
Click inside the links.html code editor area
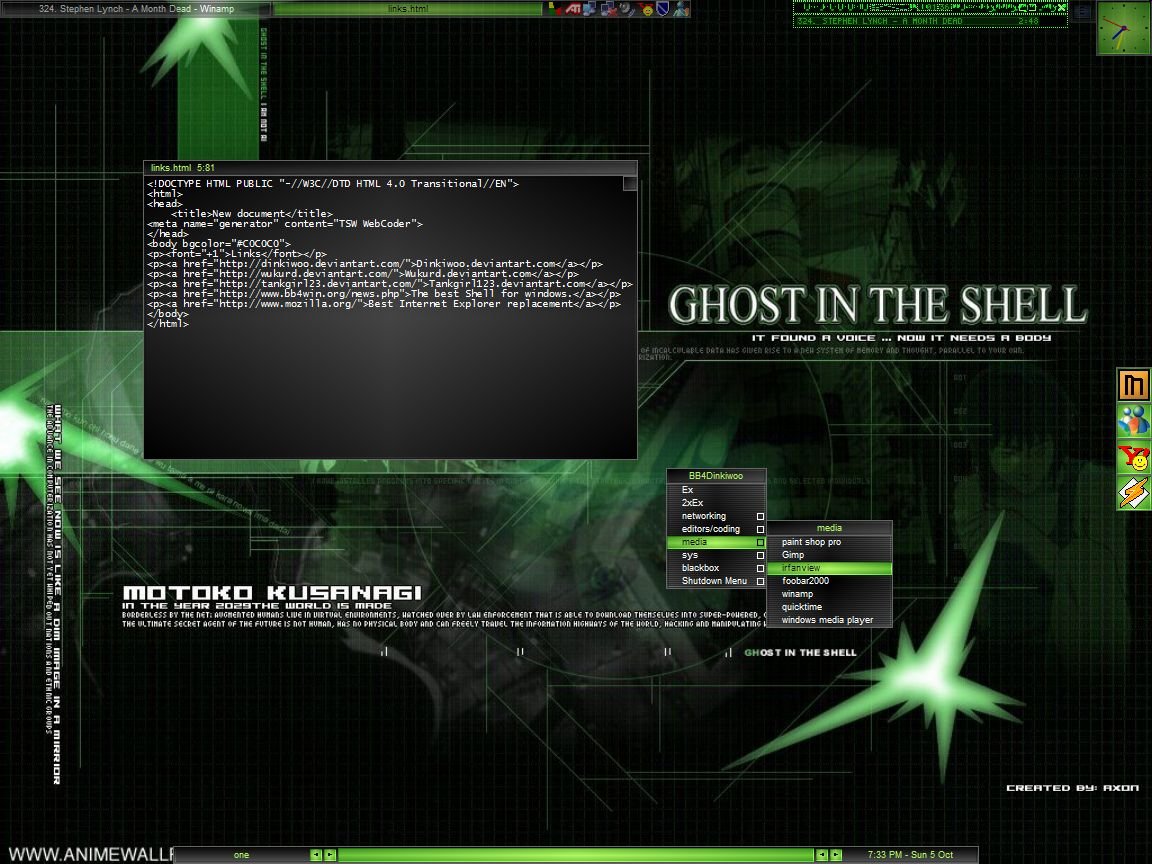384,317
